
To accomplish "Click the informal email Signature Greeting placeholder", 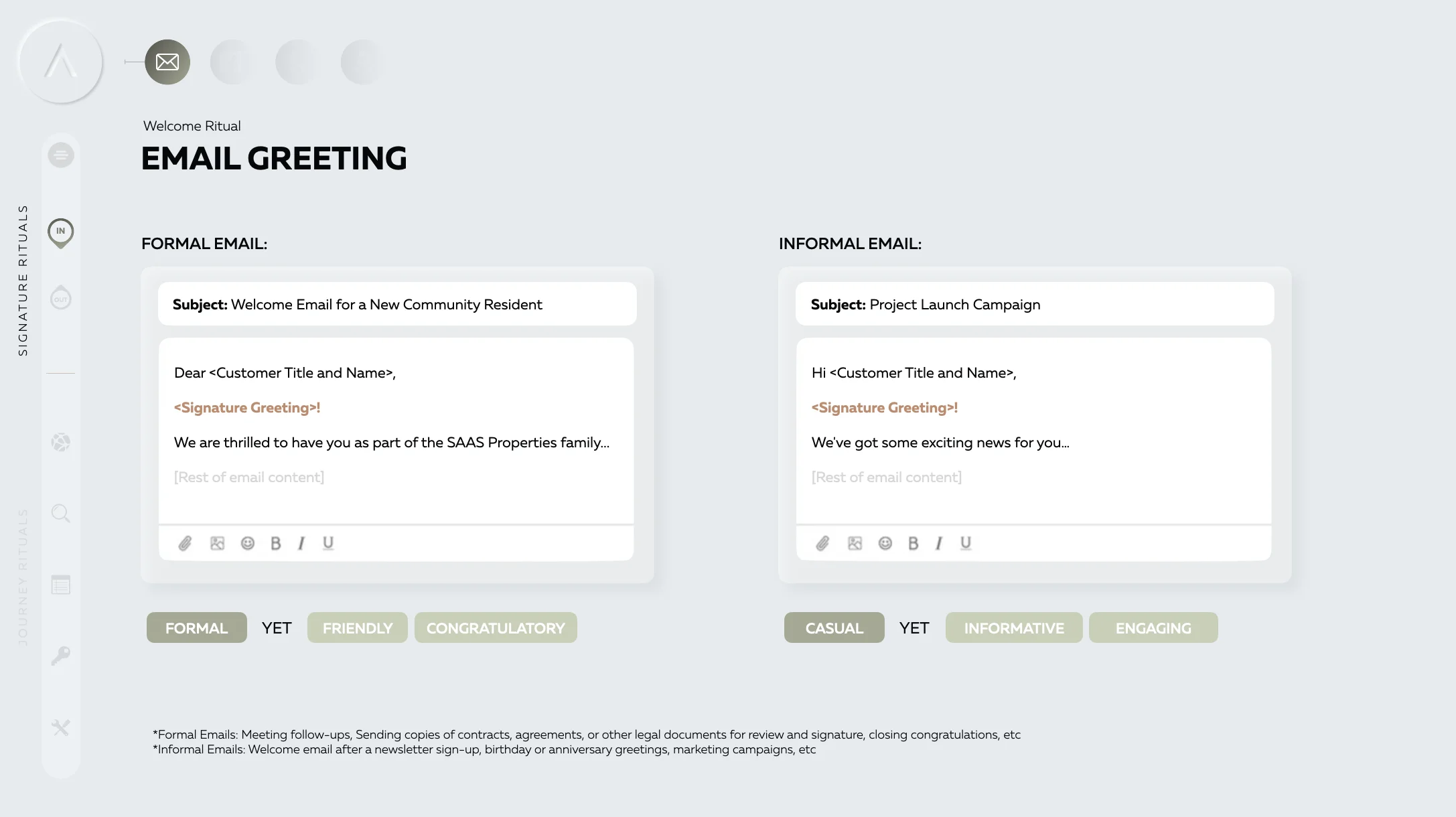I will (x=885, y=408).
